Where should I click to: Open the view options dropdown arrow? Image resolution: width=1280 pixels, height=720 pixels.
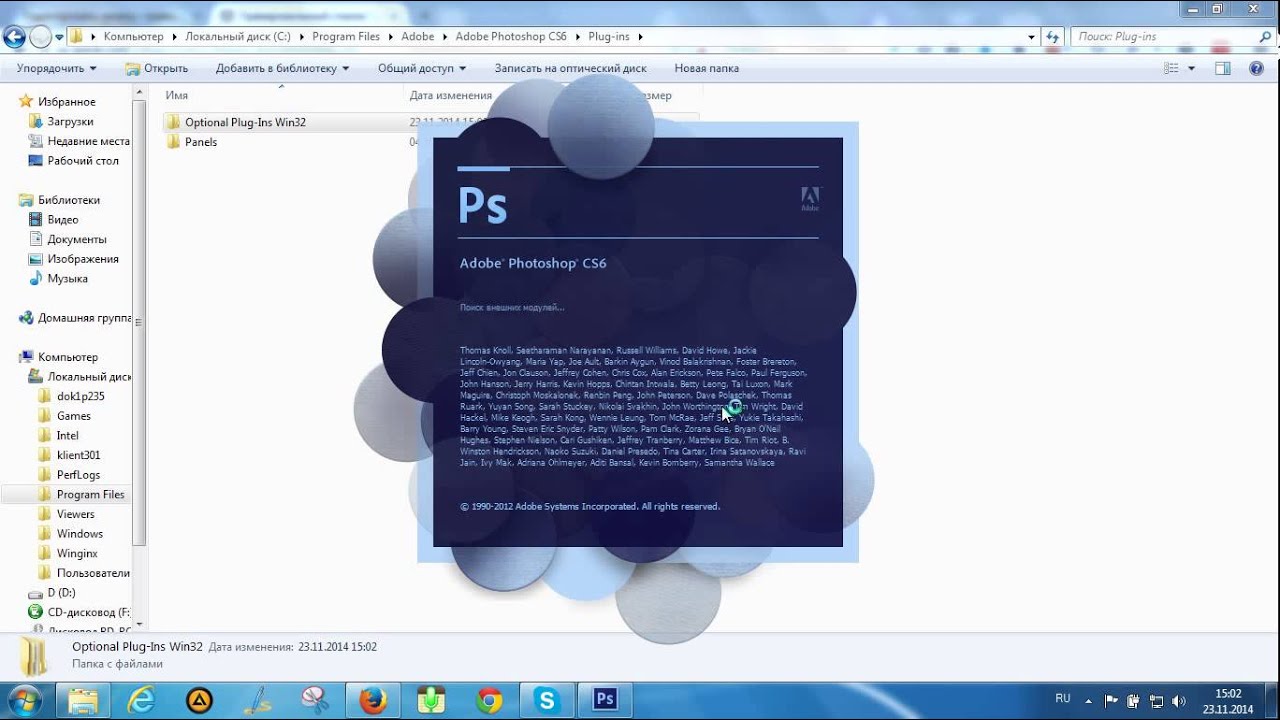(x=1191, y=68)
